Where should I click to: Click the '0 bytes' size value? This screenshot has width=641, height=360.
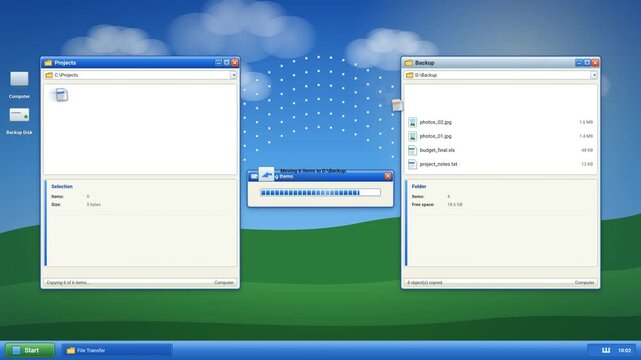pyautogui.click(x=94, y=204)
